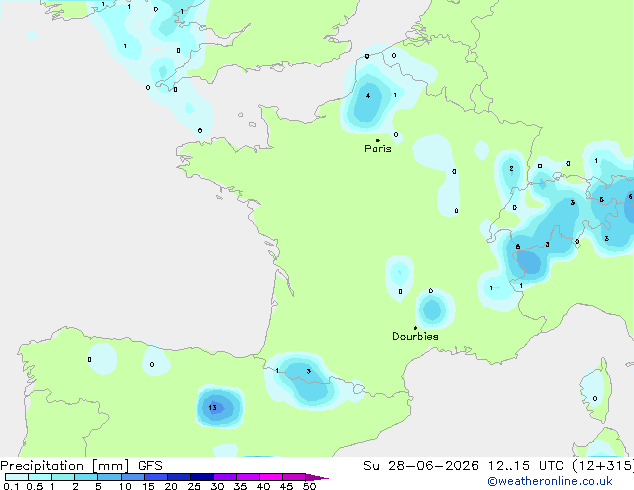Click the '(12+315)' forecast offset text
This screenshot has height=490, width=634.
(603, 466)
